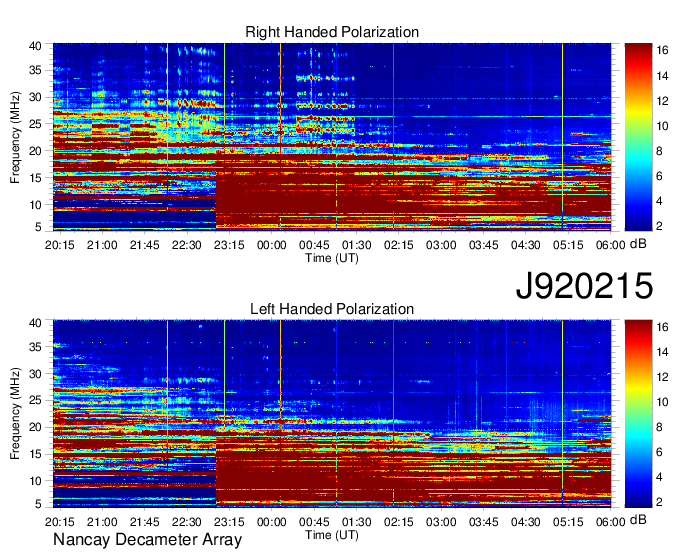Click the top plot's 'Time (UT)' axis label

[x=332, y=258]
